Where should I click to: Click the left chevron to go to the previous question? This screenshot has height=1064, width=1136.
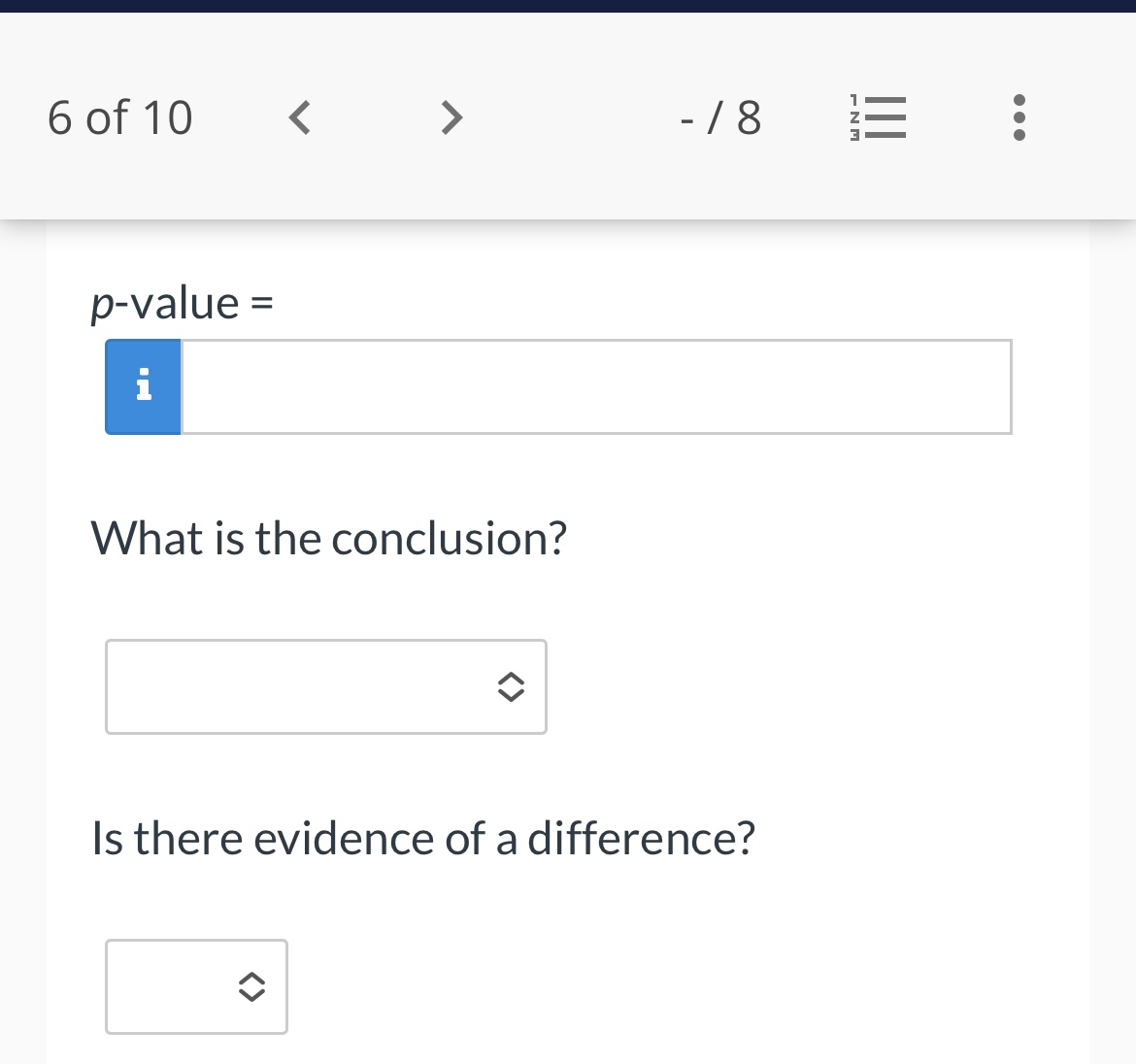tap(299, 117)
